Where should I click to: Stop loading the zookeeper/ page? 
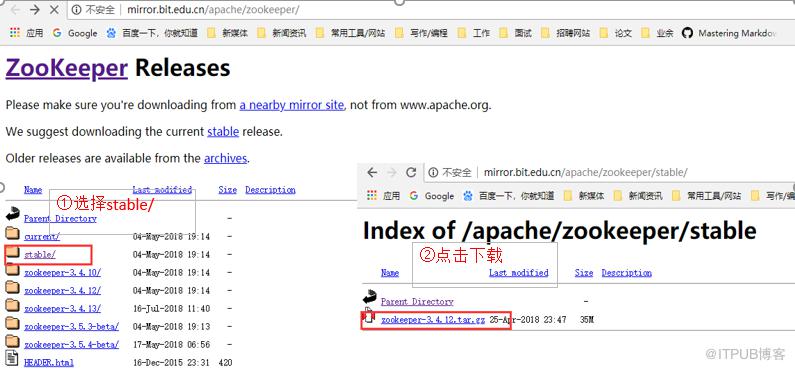tap(54, 10)
